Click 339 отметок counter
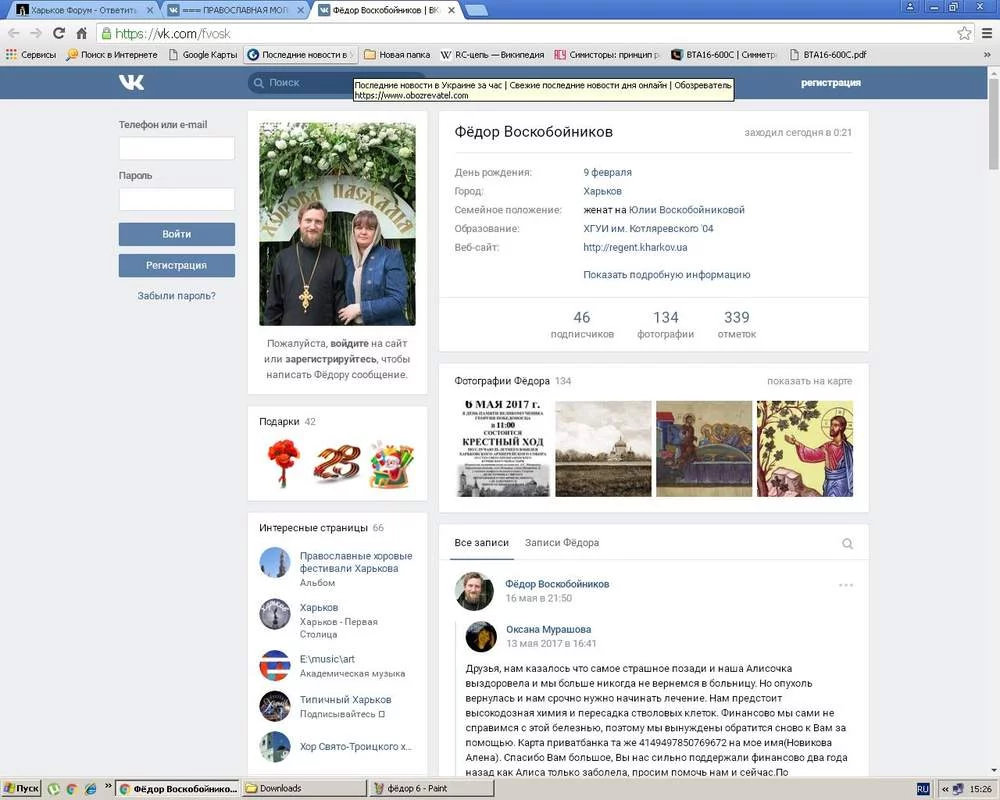The width and height of the screenshot is (1000, 800). click(x=737, y=324)
